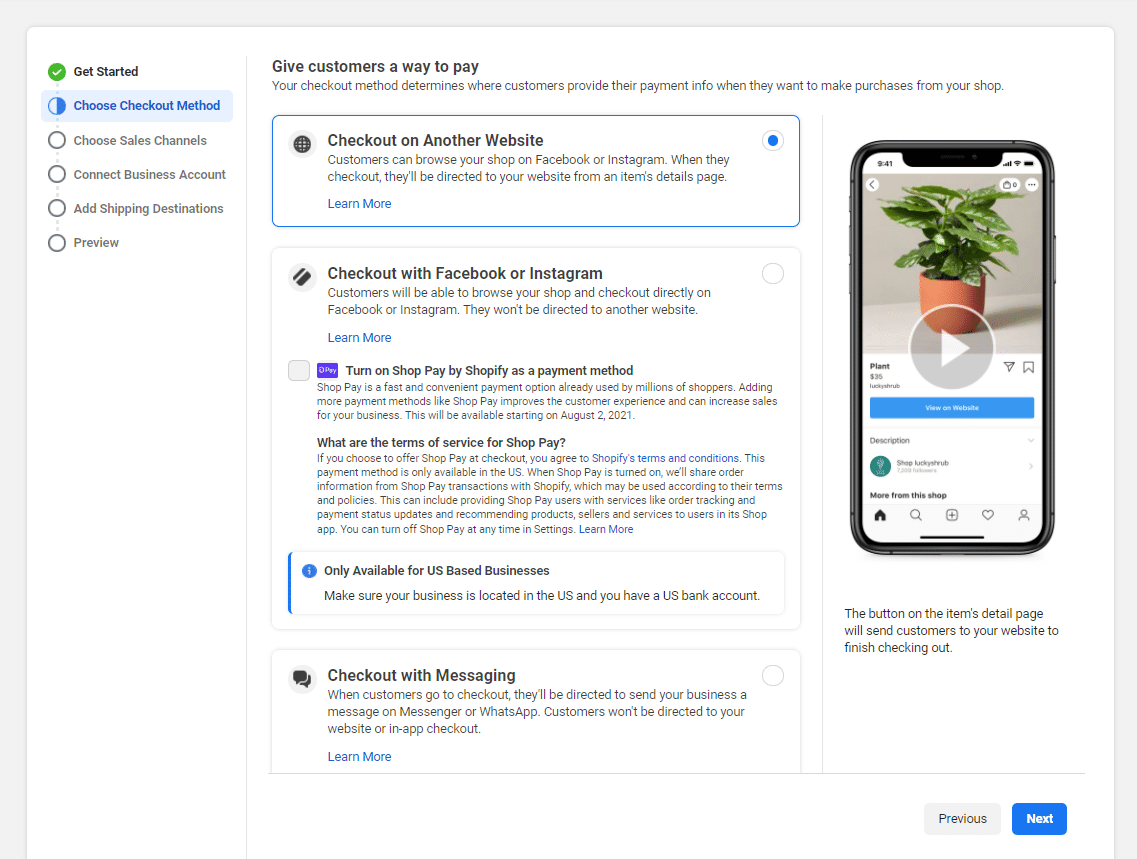
Task: Open Add Shipping Destinations step
Action: [149, 209]
